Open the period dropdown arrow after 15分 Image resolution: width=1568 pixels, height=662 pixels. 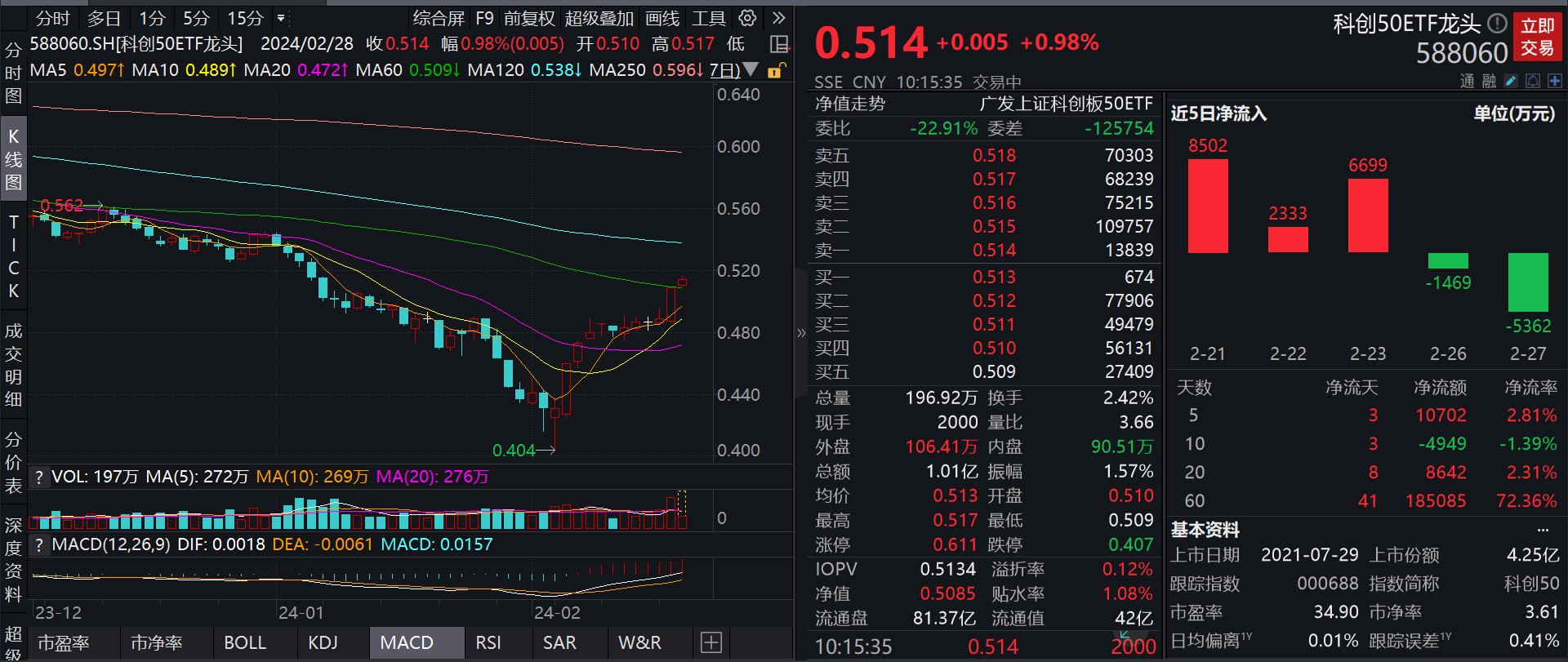[x=281, y=18]
